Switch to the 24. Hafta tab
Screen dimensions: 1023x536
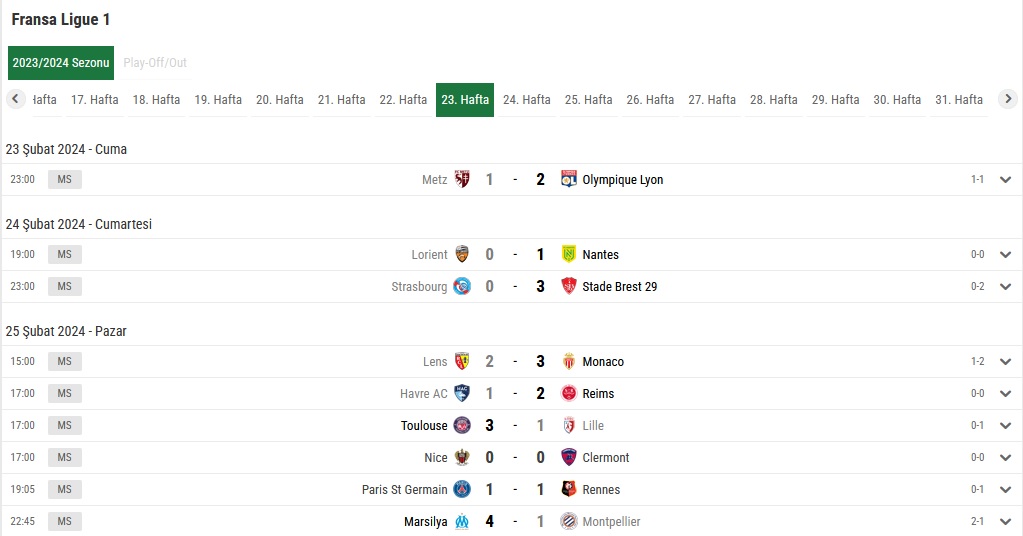tap(527, 100)
